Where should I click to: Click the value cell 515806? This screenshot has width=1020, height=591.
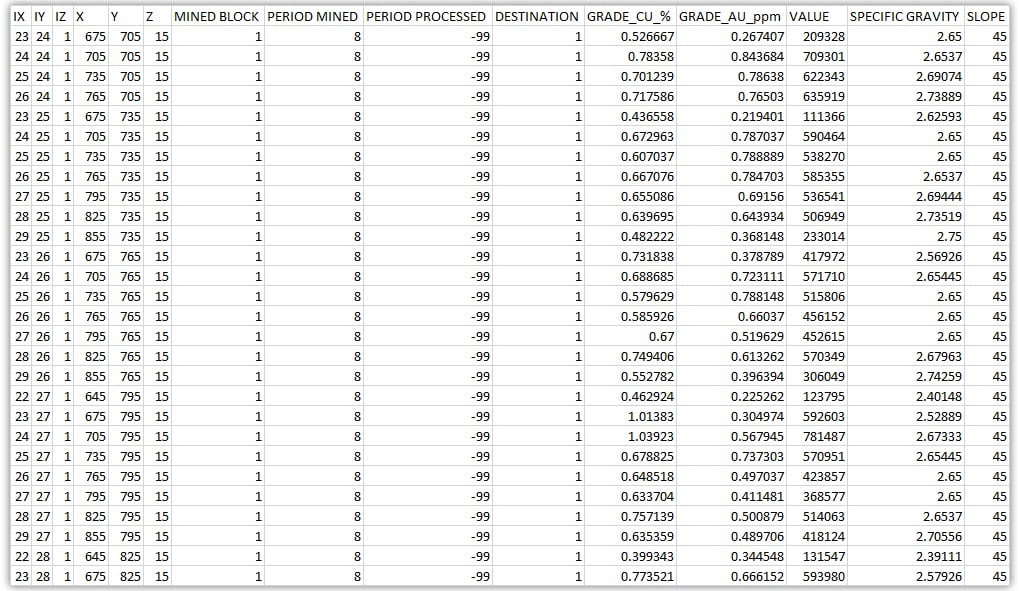pyautogui.click(x=816, y=297)
